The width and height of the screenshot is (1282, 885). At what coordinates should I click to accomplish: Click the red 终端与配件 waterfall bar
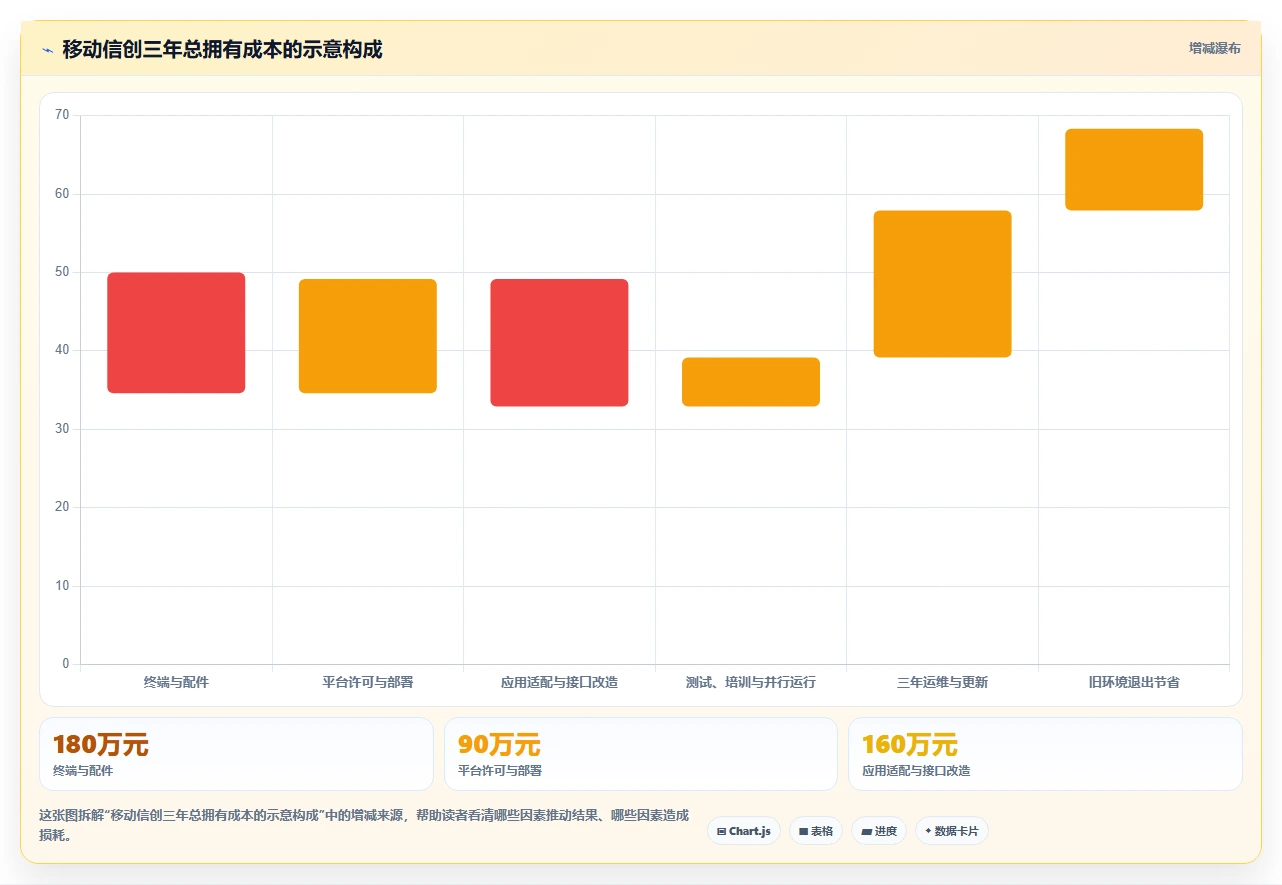(x=176, y=333)
